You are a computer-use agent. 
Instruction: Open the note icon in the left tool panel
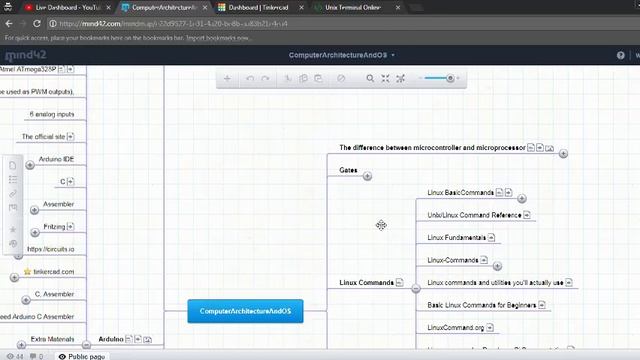pyautogui.click(x=13, y=165)
